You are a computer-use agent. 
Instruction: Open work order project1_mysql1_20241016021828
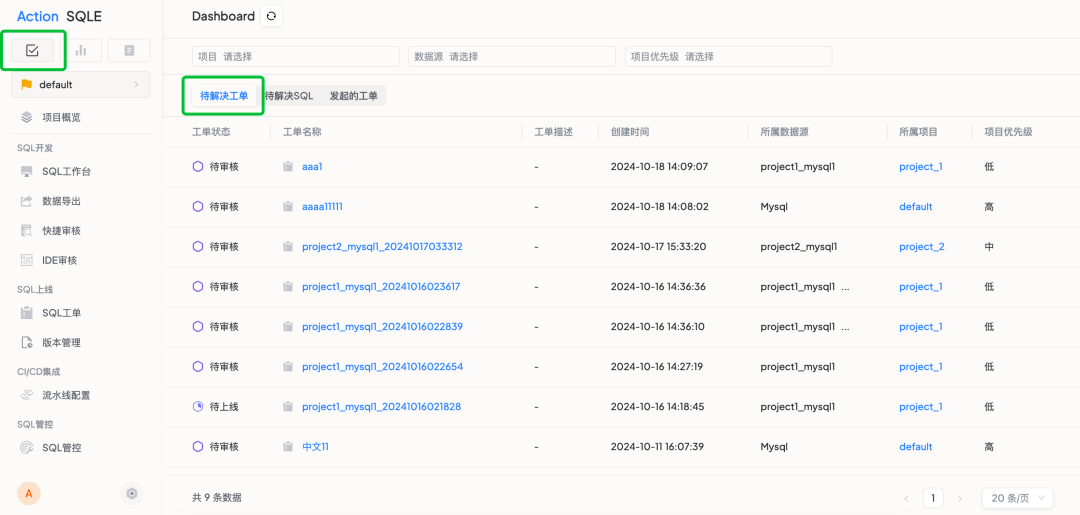coord(382,406)
